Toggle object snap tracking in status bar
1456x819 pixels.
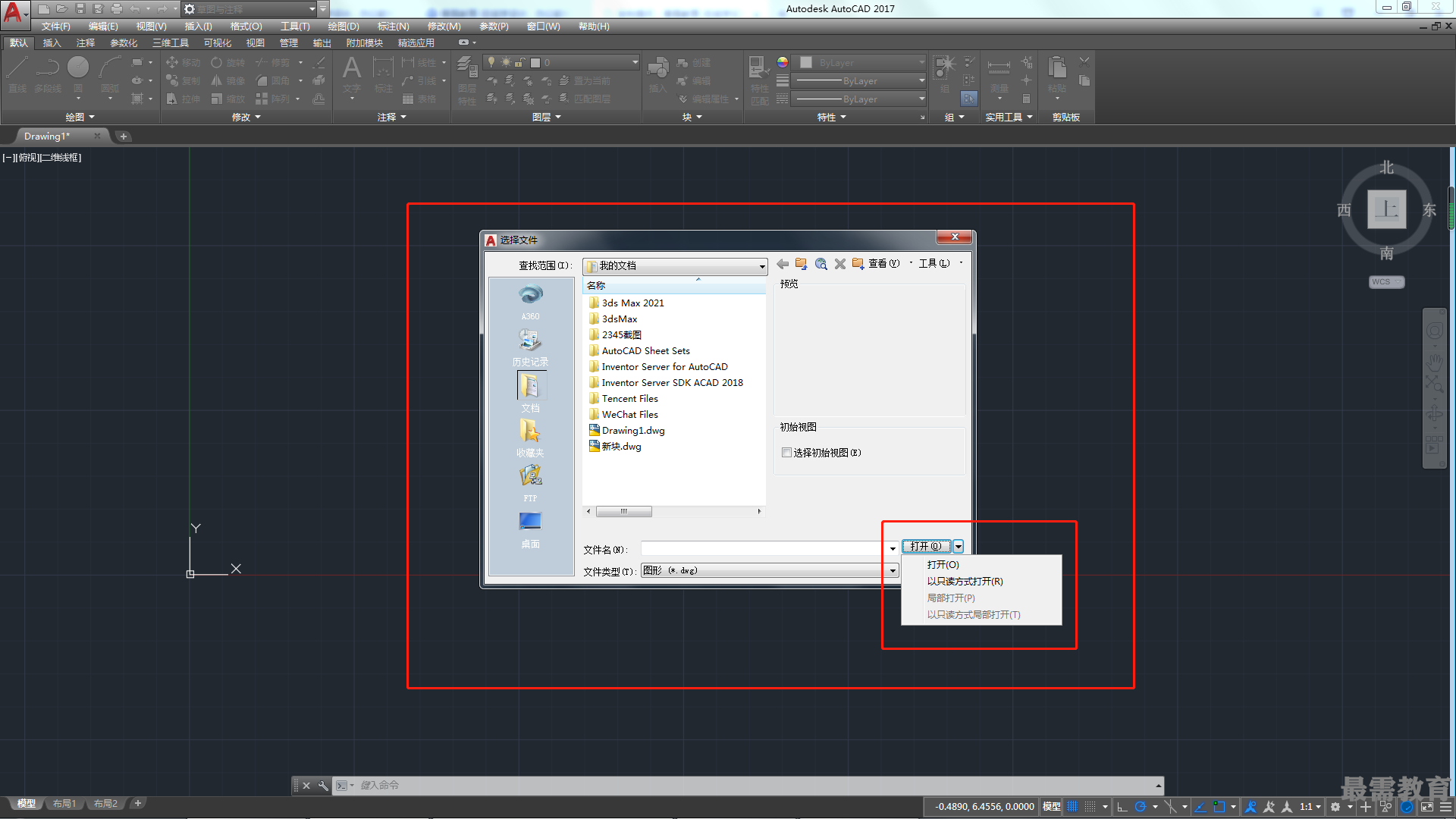click(x=1200, y=807)
